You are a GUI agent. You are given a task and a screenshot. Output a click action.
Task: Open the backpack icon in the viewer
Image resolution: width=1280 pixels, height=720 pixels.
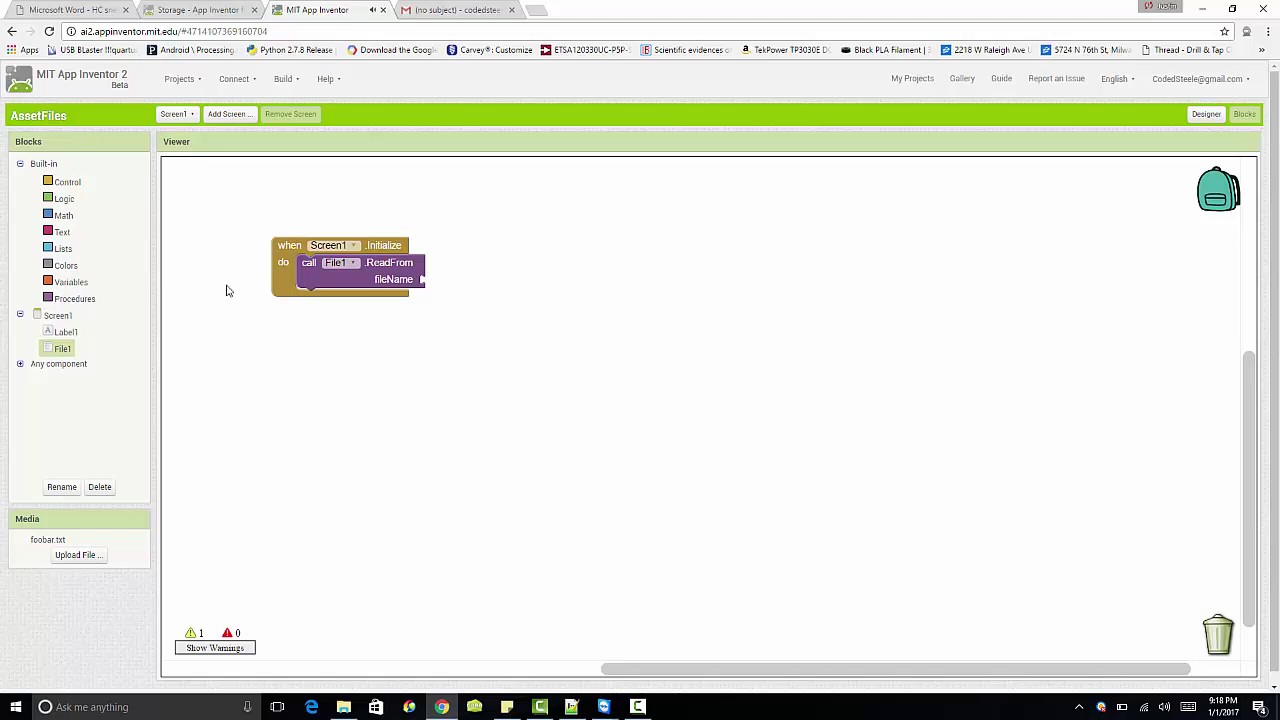click(x=1218, y=189)
